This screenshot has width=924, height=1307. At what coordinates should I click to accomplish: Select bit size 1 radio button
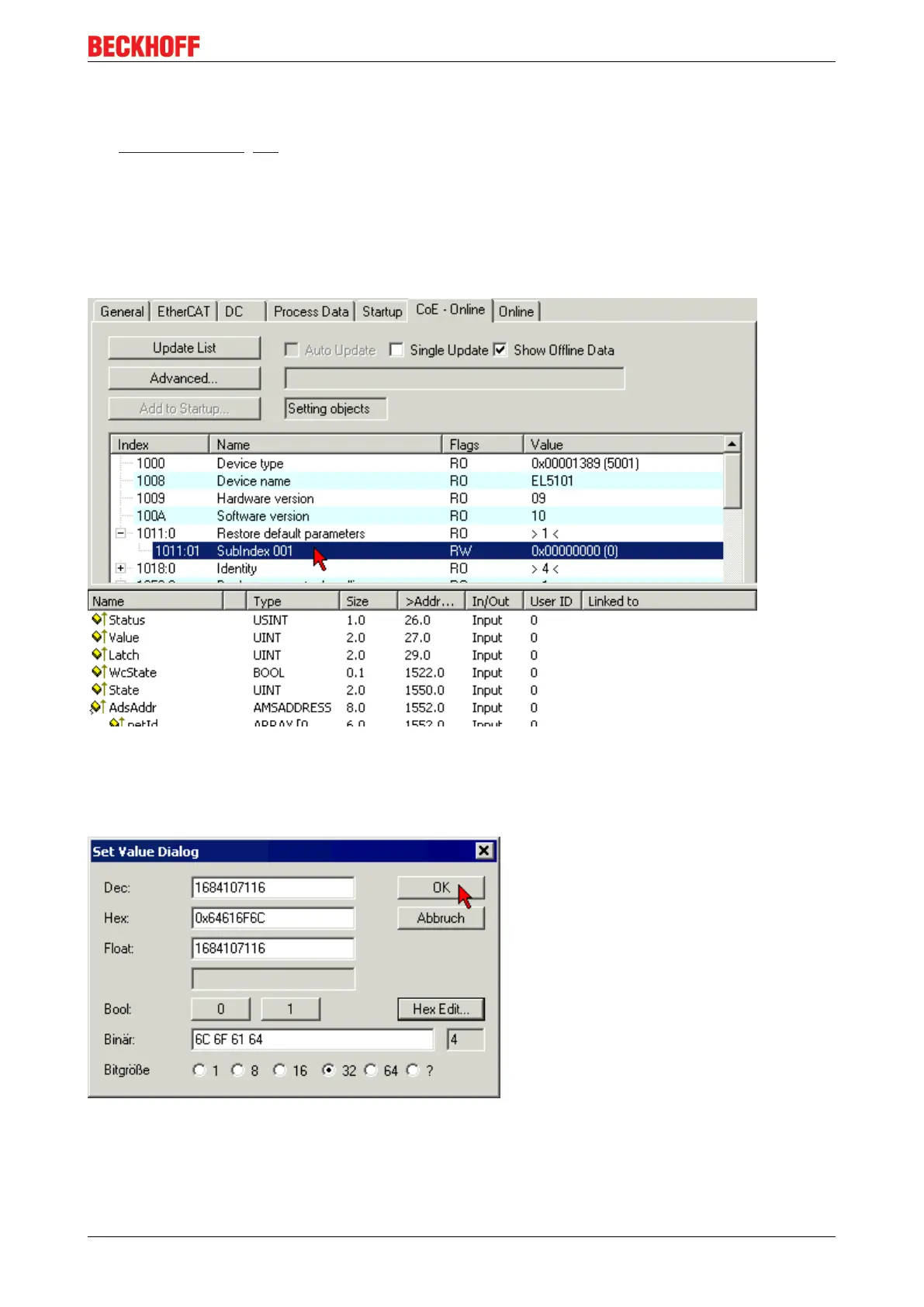199,1070
